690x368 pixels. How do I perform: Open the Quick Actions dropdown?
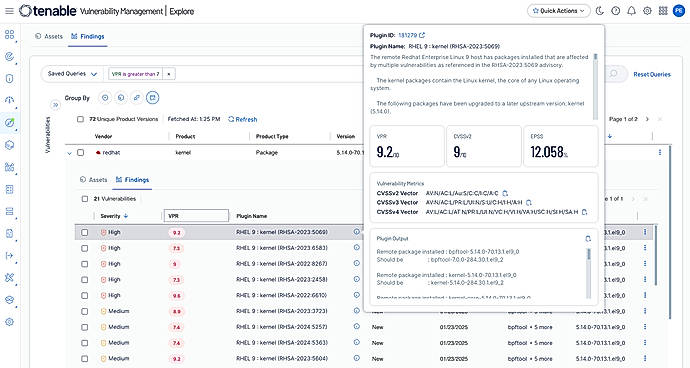point(558,11)
